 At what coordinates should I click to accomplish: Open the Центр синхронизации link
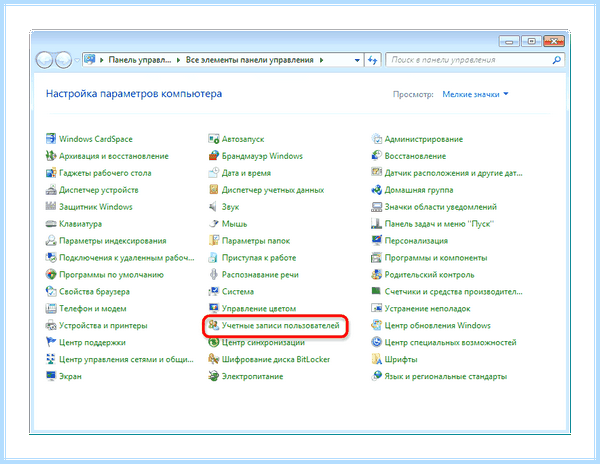pyautogui.click(x=263, y=342)
